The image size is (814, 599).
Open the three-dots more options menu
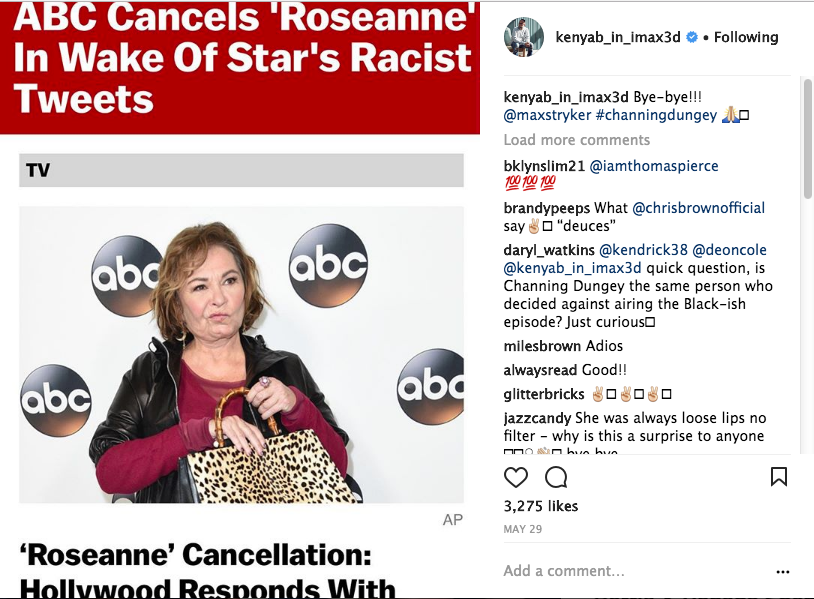782,572
